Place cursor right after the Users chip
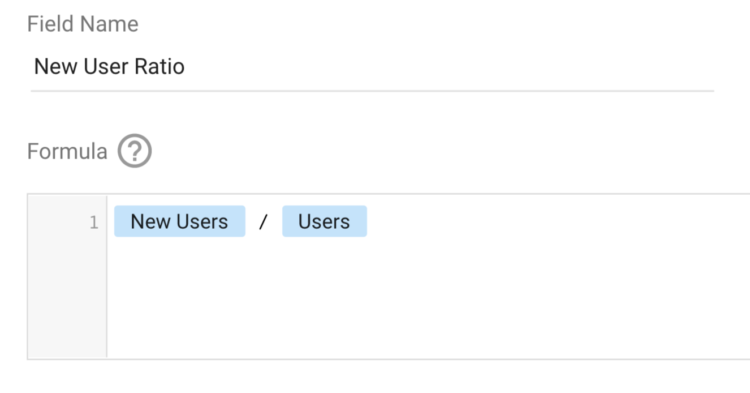Image resolution: width=750 pixels, height=393 pixels. coord(369,222)
